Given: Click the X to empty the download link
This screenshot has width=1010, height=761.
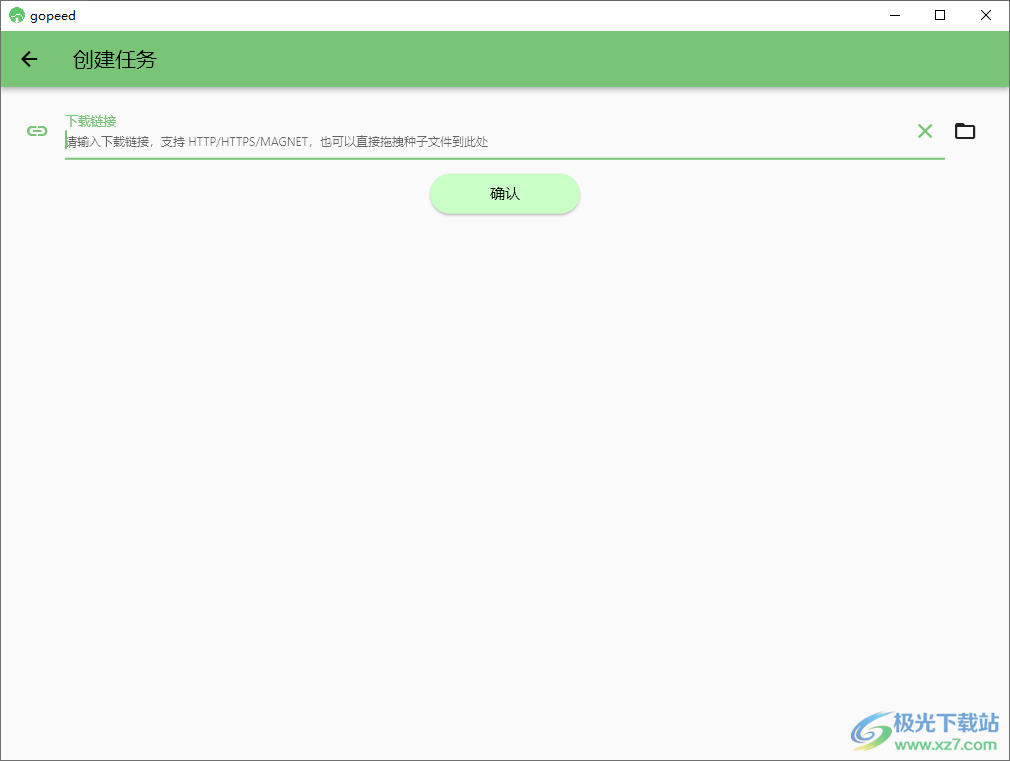Looking at the screenshot, I should 924,130.
